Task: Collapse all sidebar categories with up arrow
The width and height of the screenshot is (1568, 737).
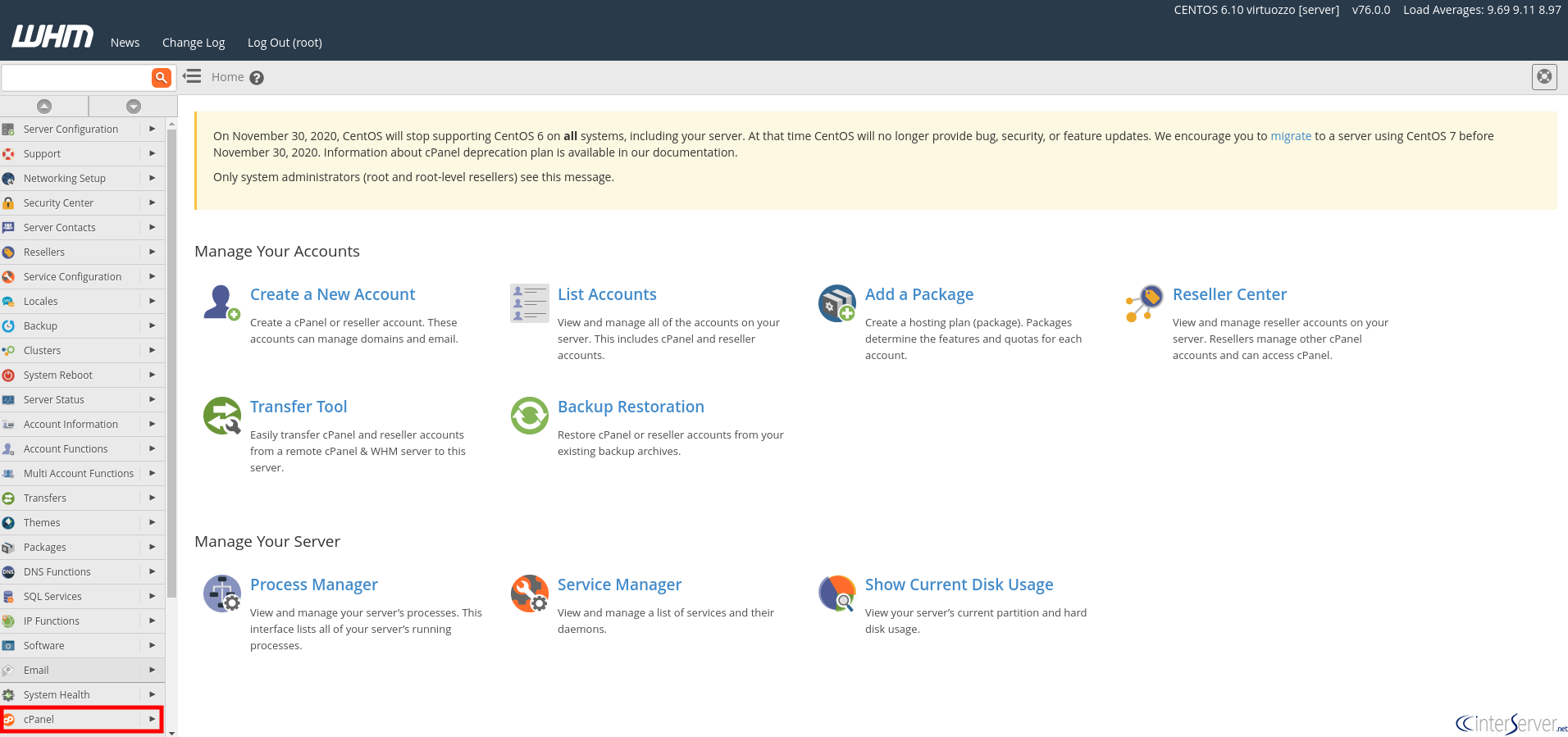Action: coord(44,107)
